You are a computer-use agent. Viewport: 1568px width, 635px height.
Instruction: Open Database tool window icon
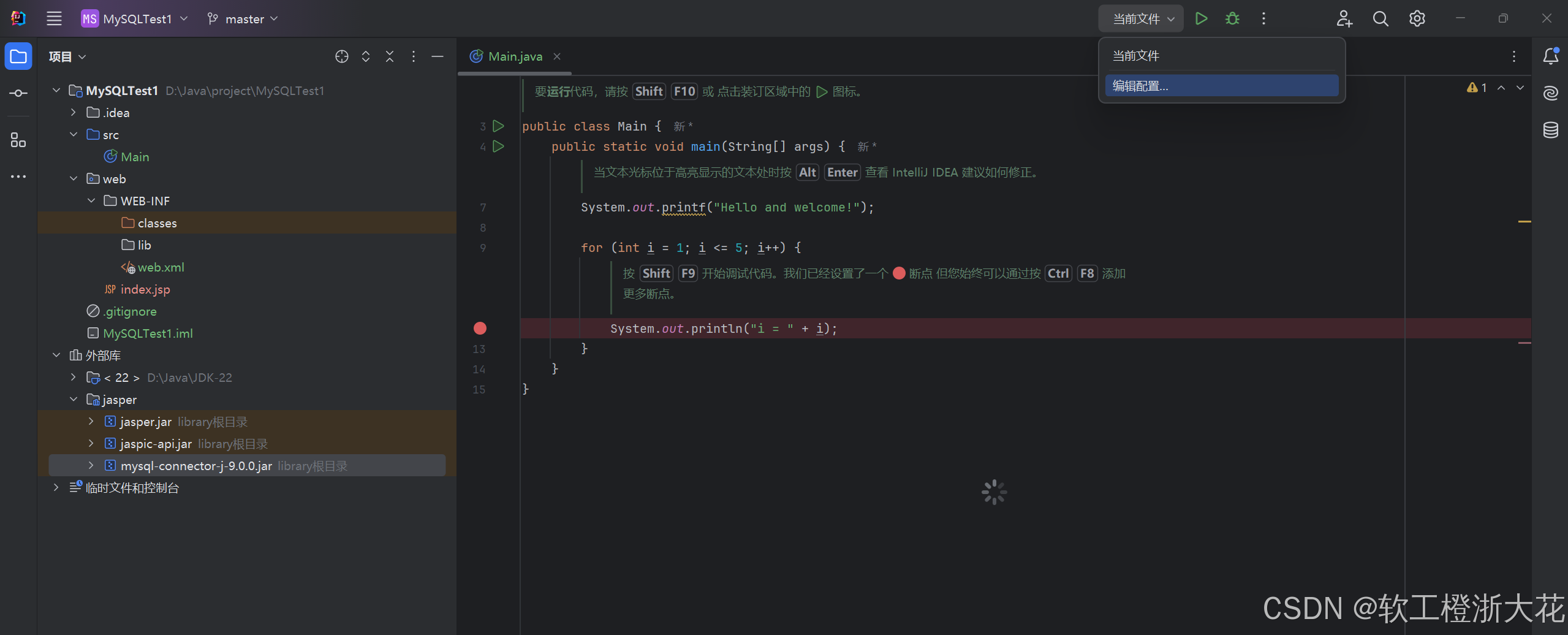[x=1551, y=130]
